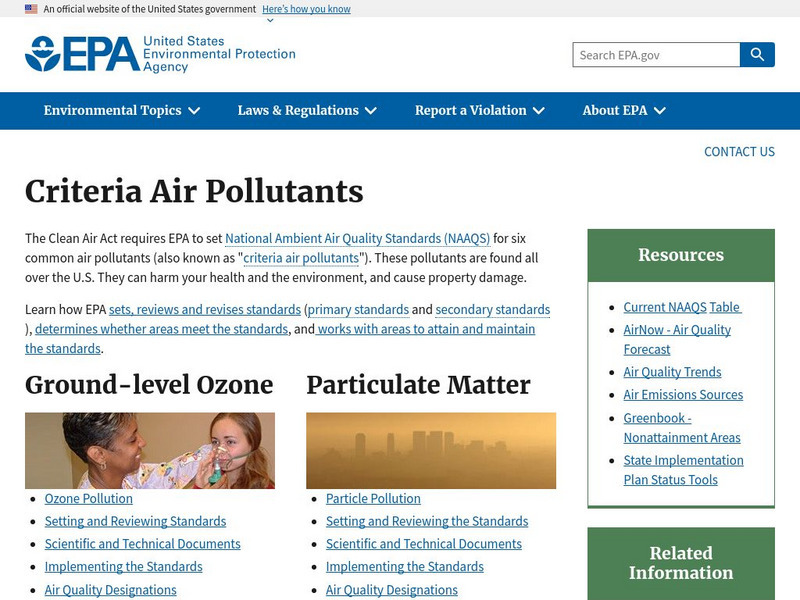The height and width of the screenshot is (600, 800).
Task: Expand the About EPA dropdown arrow
Action: point(660,111)
